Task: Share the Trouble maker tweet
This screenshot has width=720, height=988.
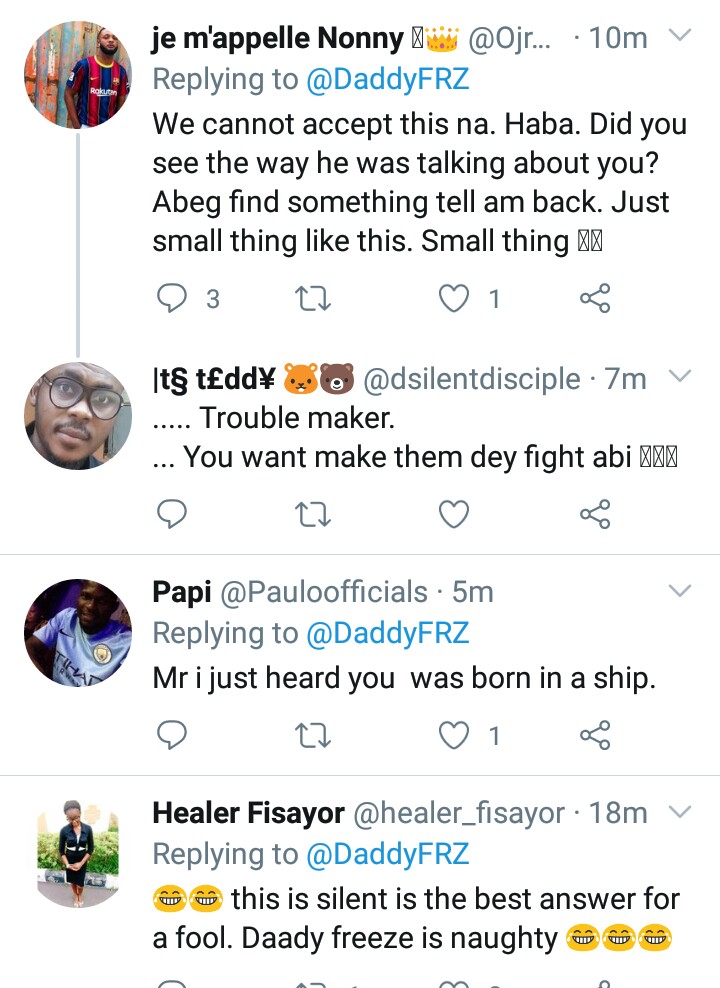Action: coord(595,514)
